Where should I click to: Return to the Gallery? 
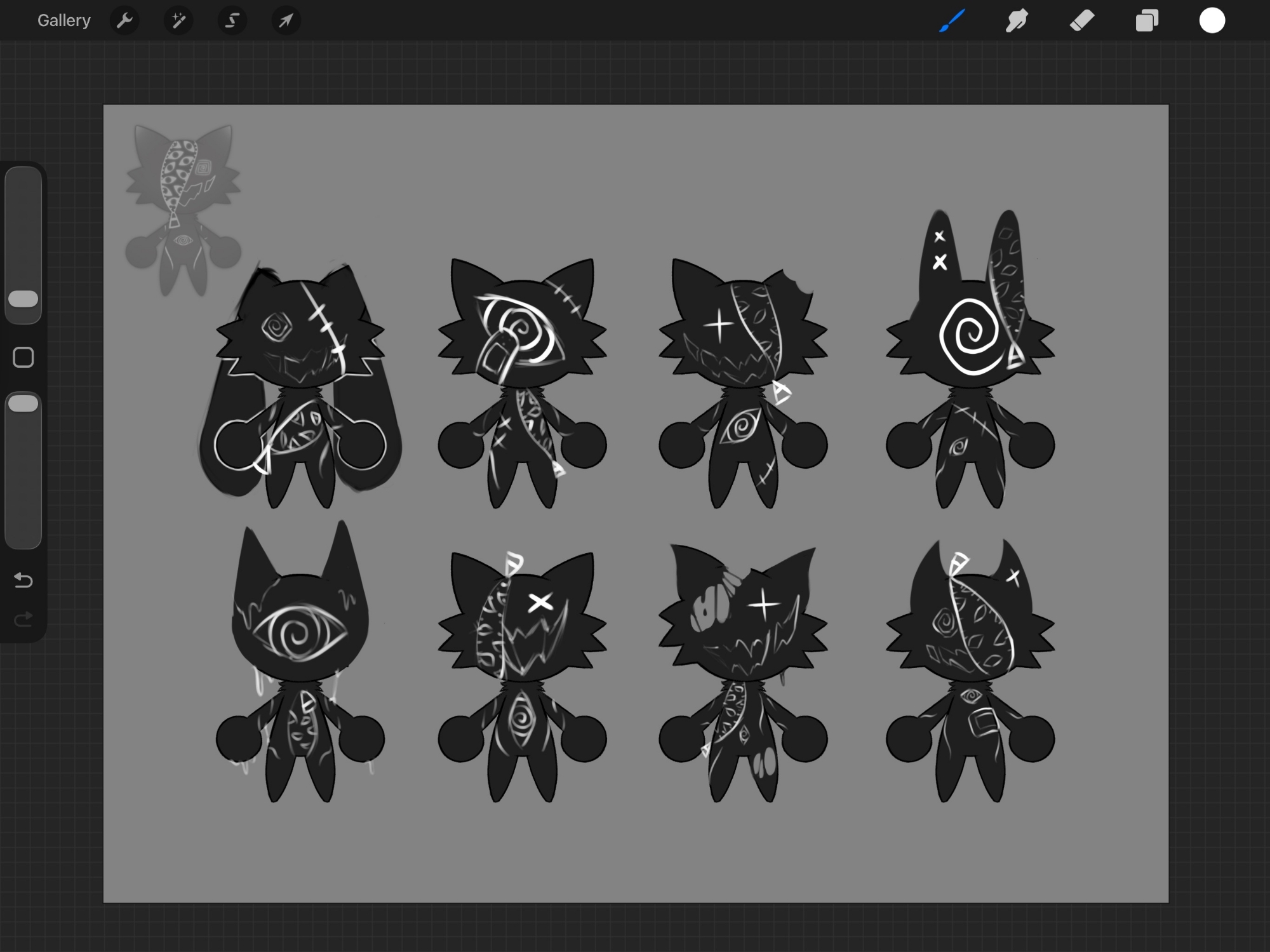[x=63, y=20]
